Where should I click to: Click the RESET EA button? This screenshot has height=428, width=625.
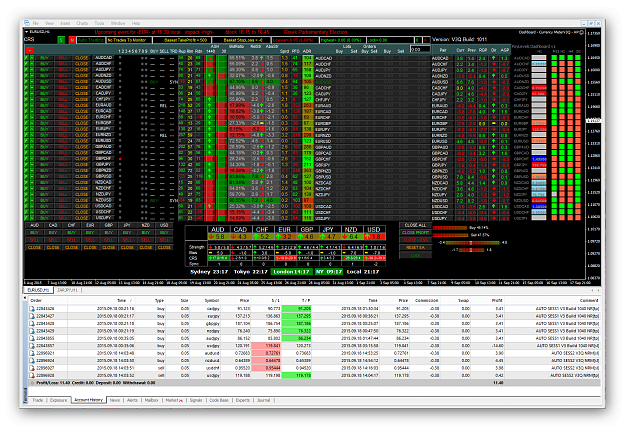[x=415, y=247]
